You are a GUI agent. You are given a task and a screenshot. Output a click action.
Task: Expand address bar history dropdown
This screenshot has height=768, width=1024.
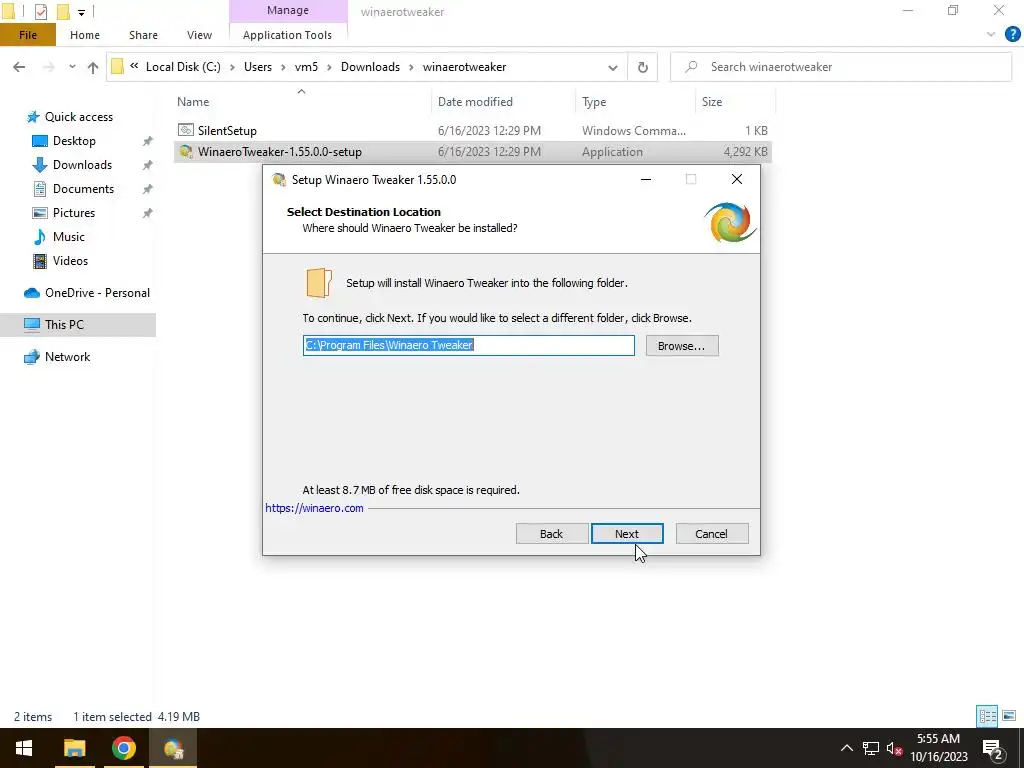(x=613, y=67)
